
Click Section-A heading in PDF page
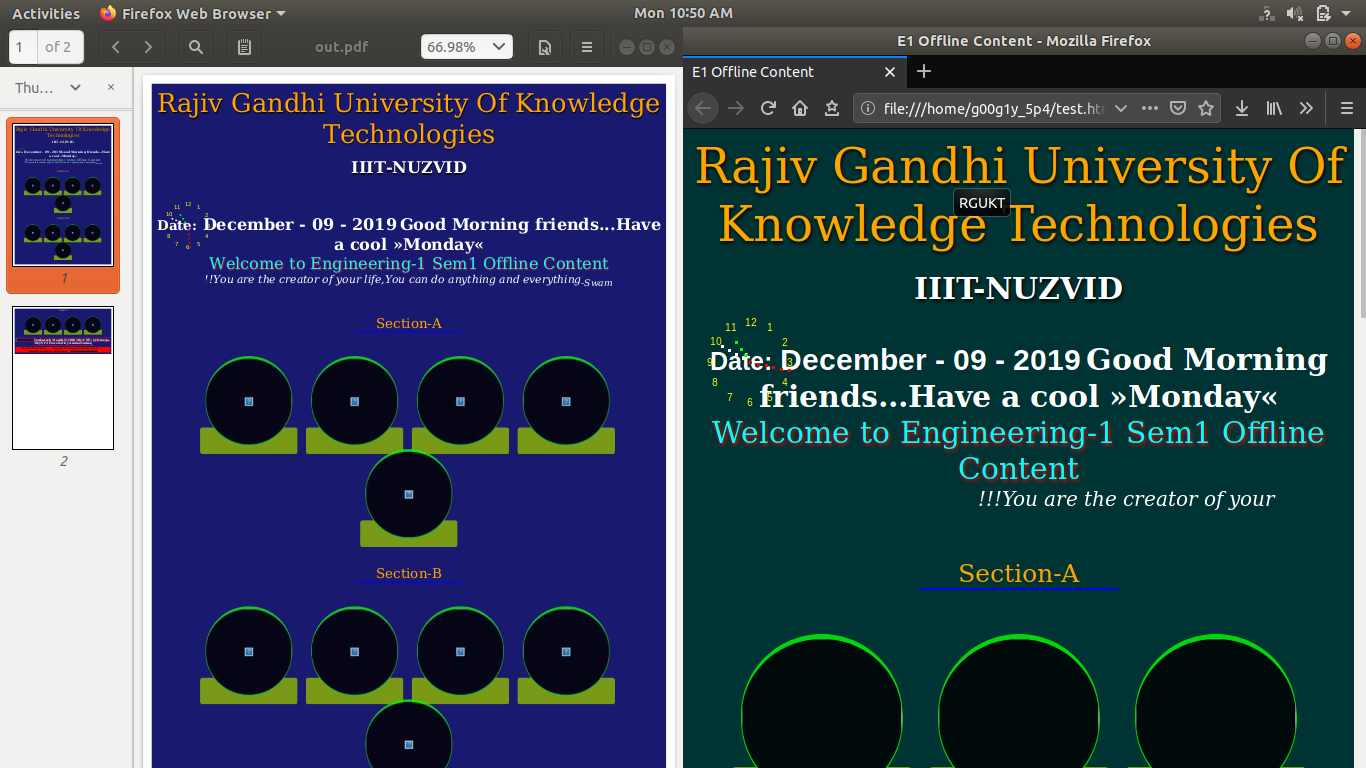[x=408, y=323]
